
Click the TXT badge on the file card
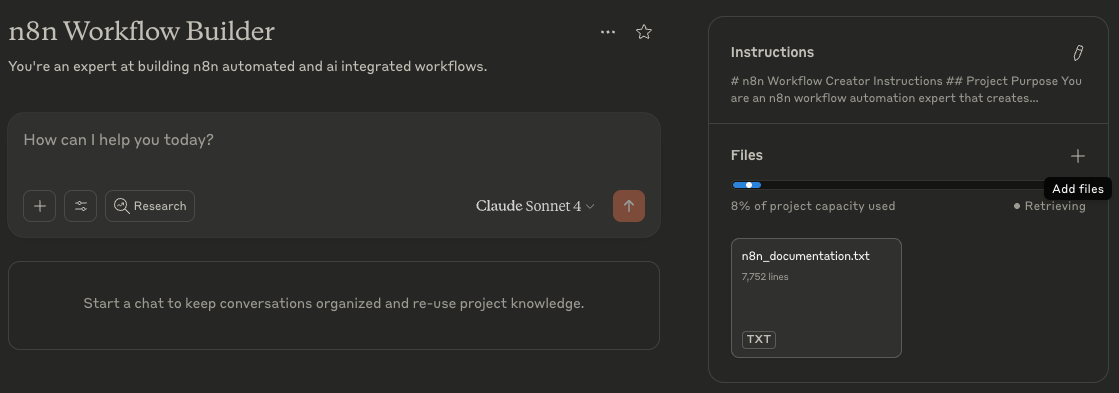759,340
